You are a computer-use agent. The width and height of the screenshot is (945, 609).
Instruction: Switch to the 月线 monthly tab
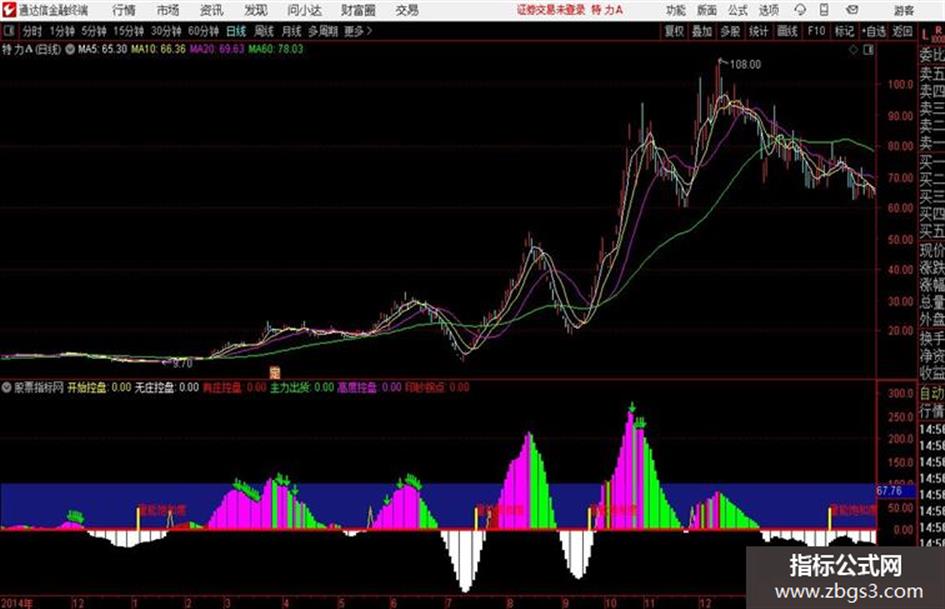(x=292, y=31)
